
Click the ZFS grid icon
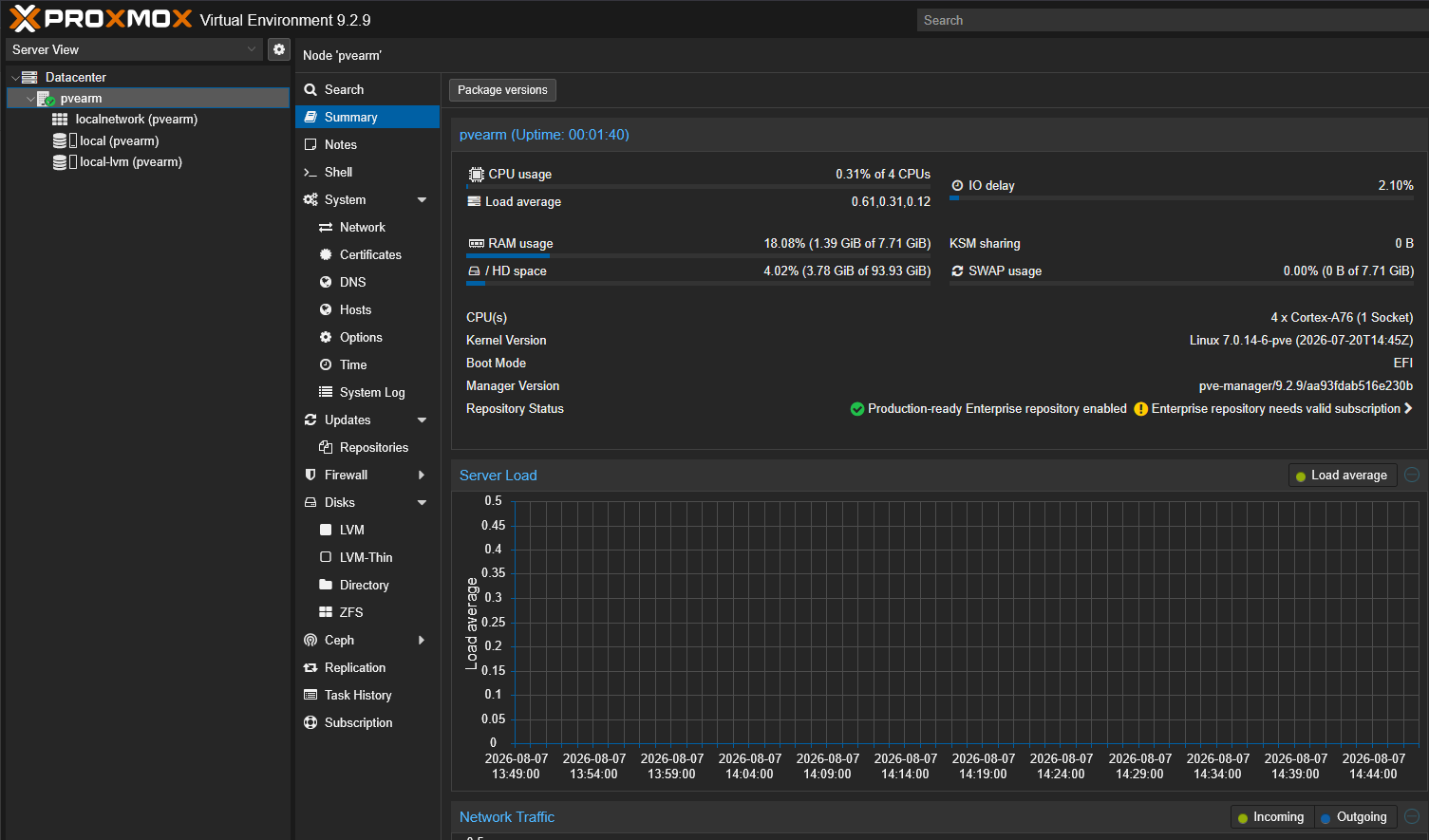pyautogui.click(x=326, y=612)
